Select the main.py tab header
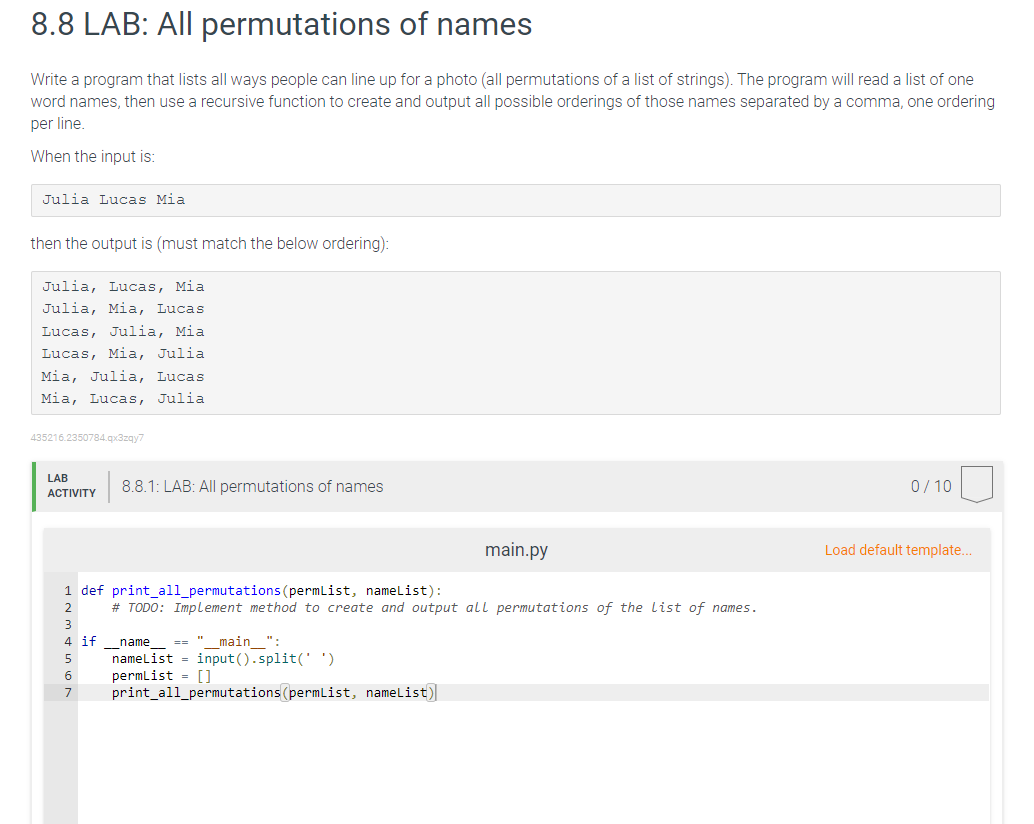 [x=516, y=549]
